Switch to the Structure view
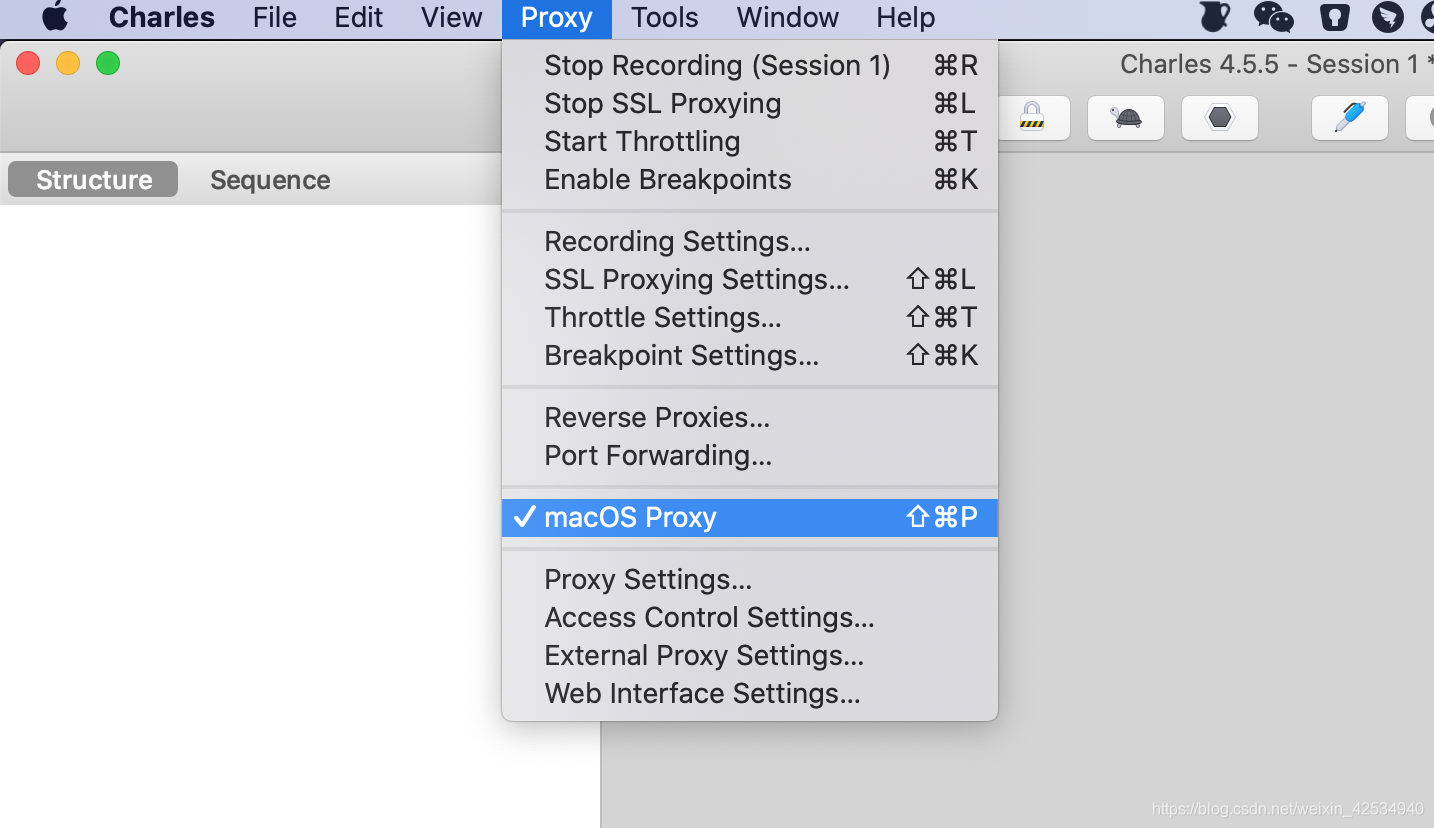The width and height of the screenshot is (1434, 828). pyautogui.click(x=94, y=180)
